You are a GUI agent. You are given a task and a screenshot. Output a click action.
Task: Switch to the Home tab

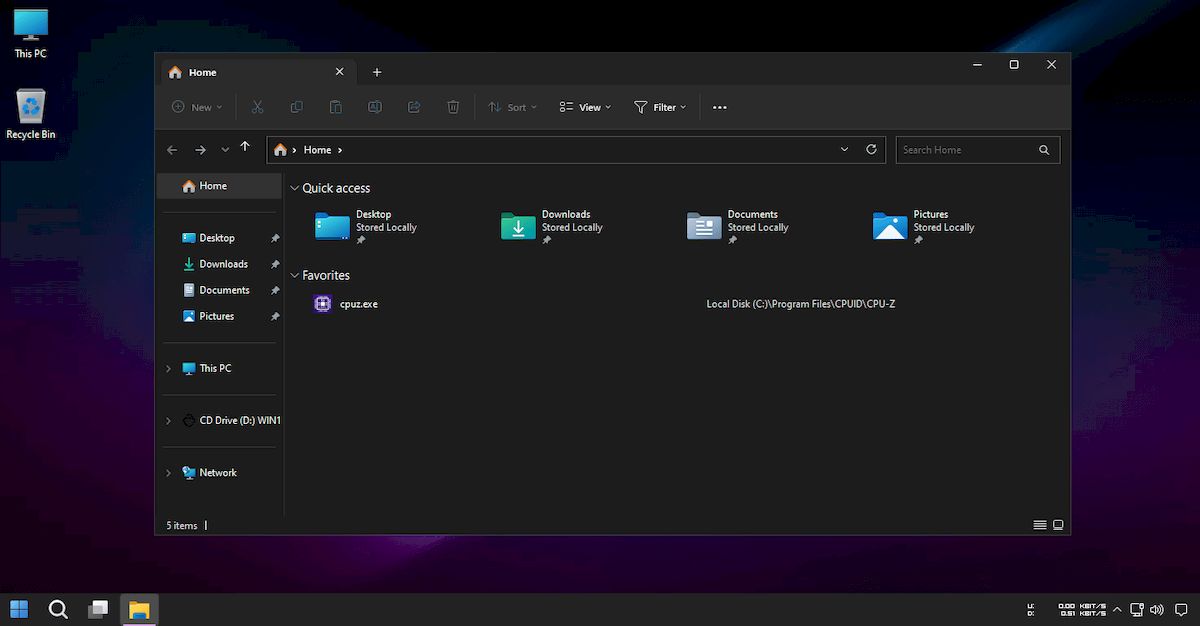(x=202, y=71)
